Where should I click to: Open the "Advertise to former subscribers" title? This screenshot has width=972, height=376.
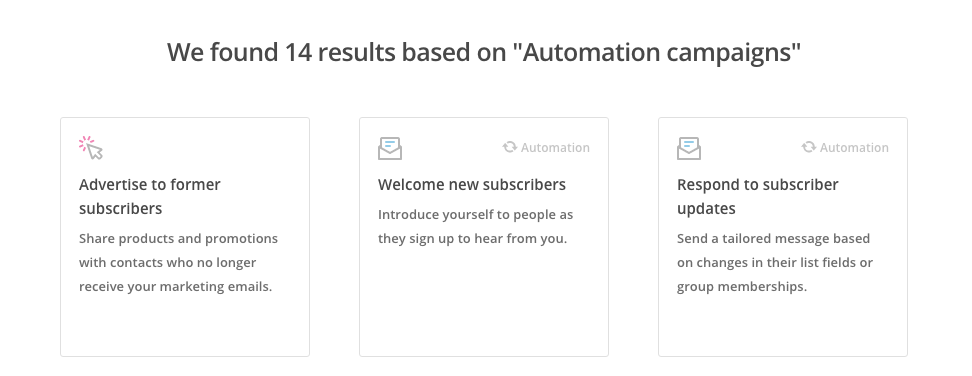[x=149, y=196]
